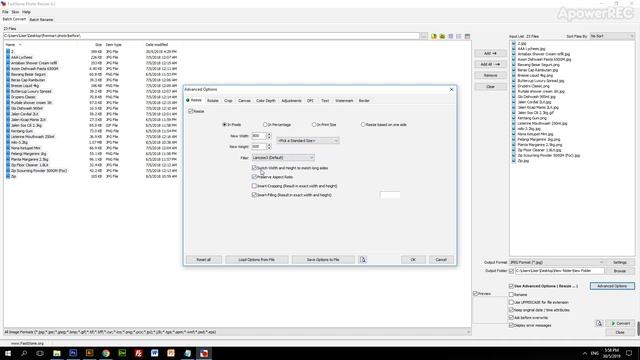
Task: Click the FastStone Photo Resizer taskbar icon
Action: [x=204, y=353]
